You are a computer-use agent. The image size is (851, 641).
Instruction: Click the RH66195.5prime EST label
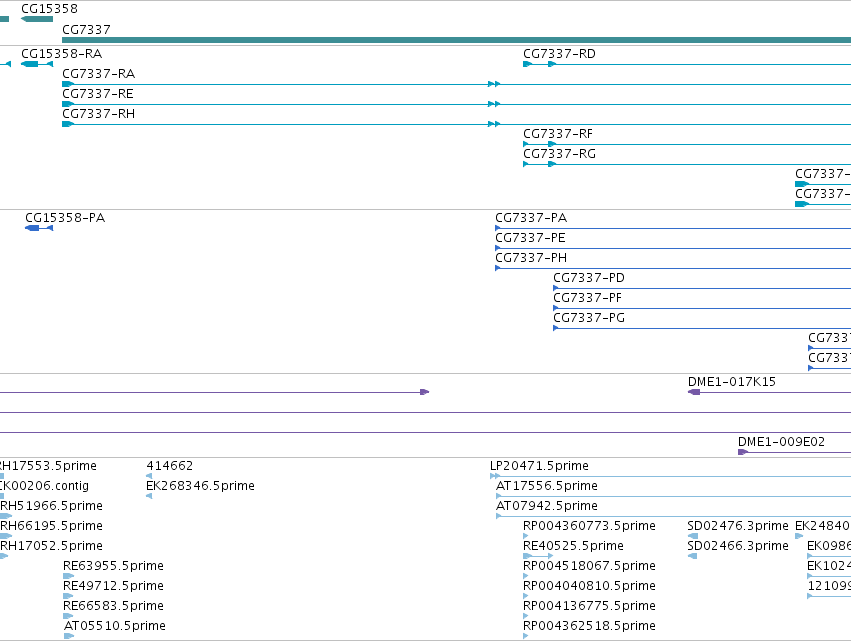pyautogui.click(x=52, y=526)
